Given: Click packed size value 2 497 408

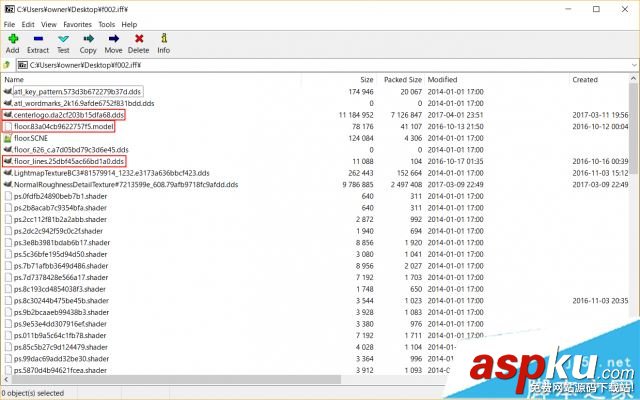Looking at the screenshot, I should [x=406, y=184].
